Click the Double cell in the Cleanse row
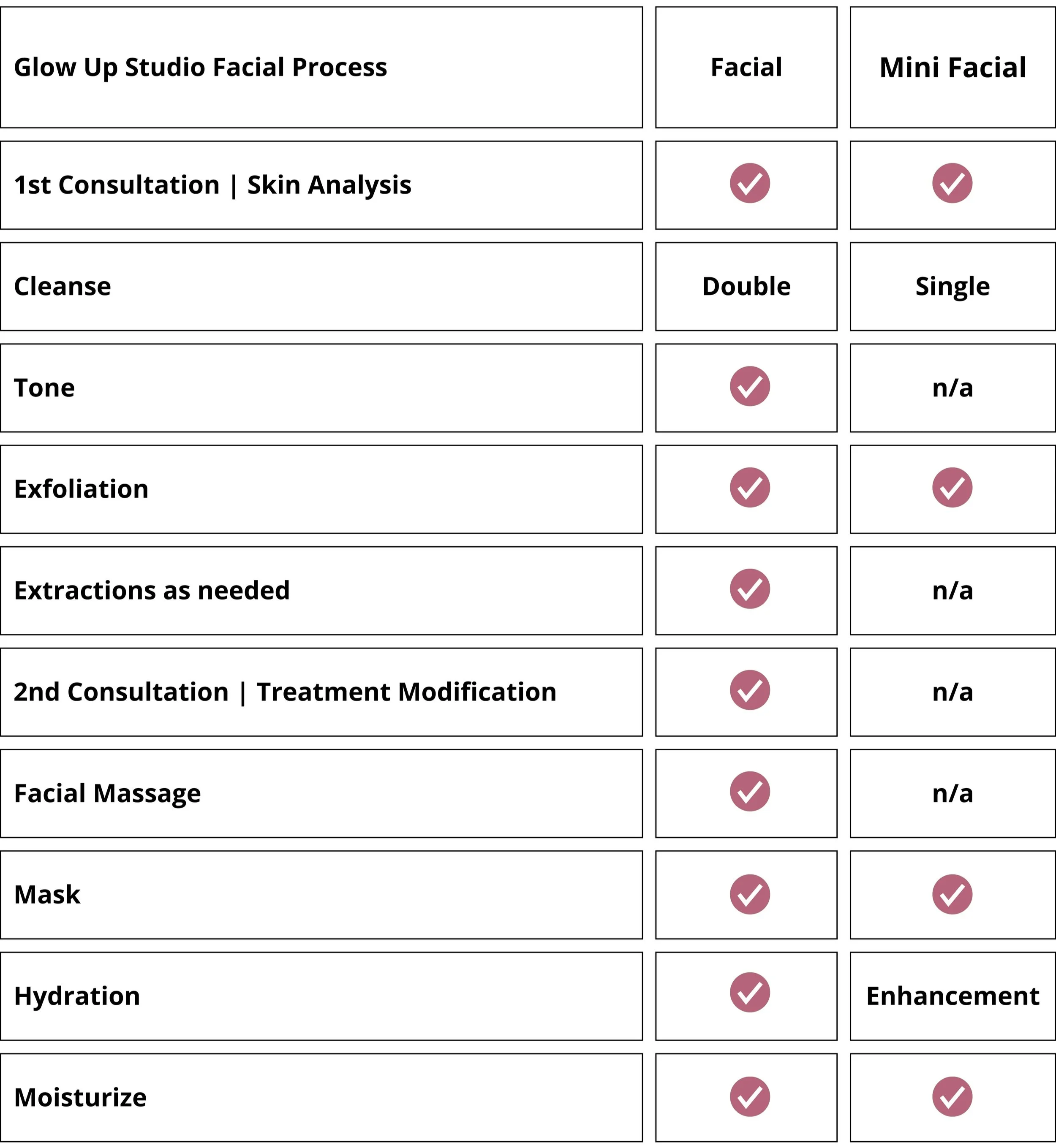The image size is (1056, 1148). [746, 287]
